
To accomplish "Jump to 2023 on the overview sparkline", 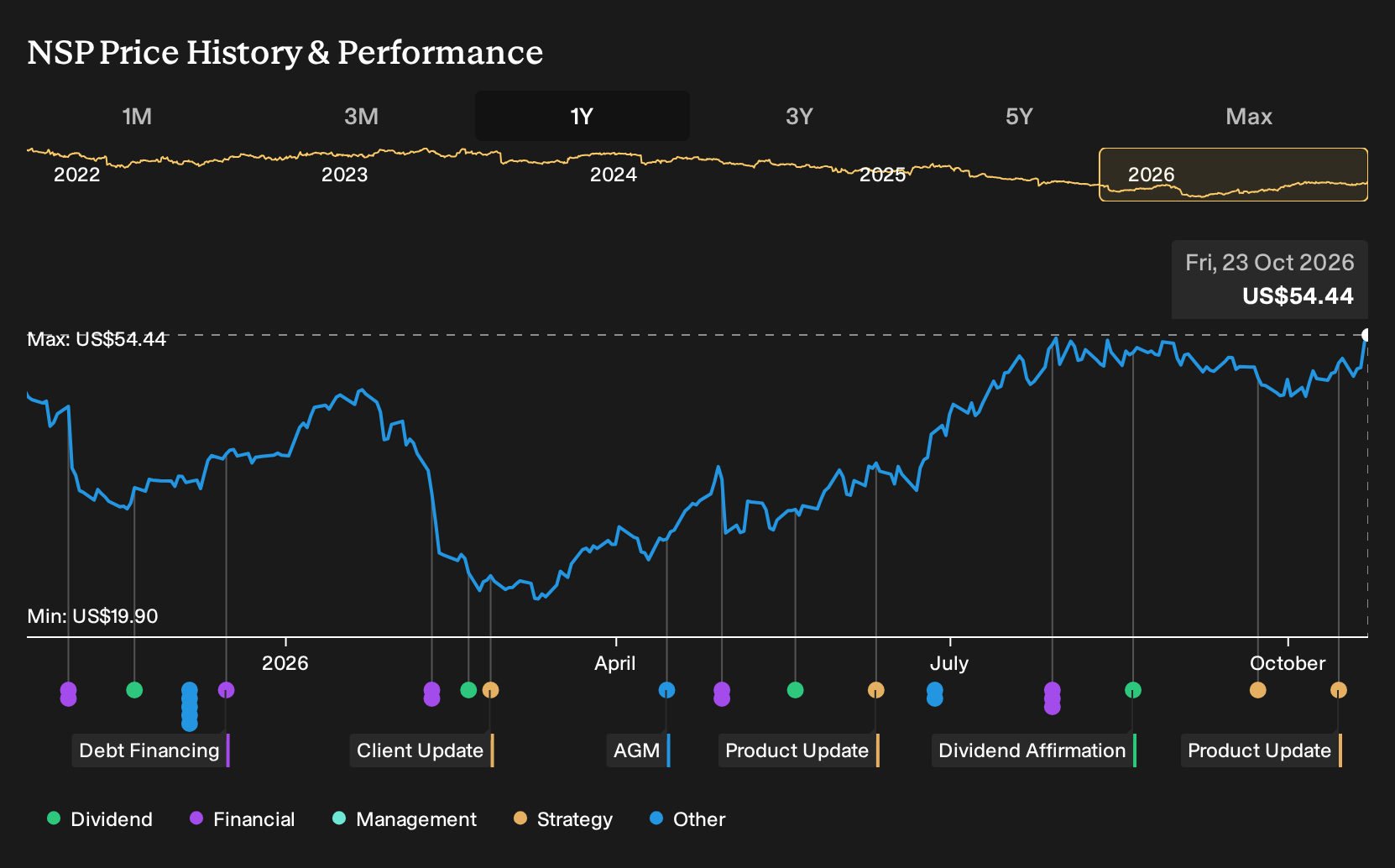I will coord(345,175).
